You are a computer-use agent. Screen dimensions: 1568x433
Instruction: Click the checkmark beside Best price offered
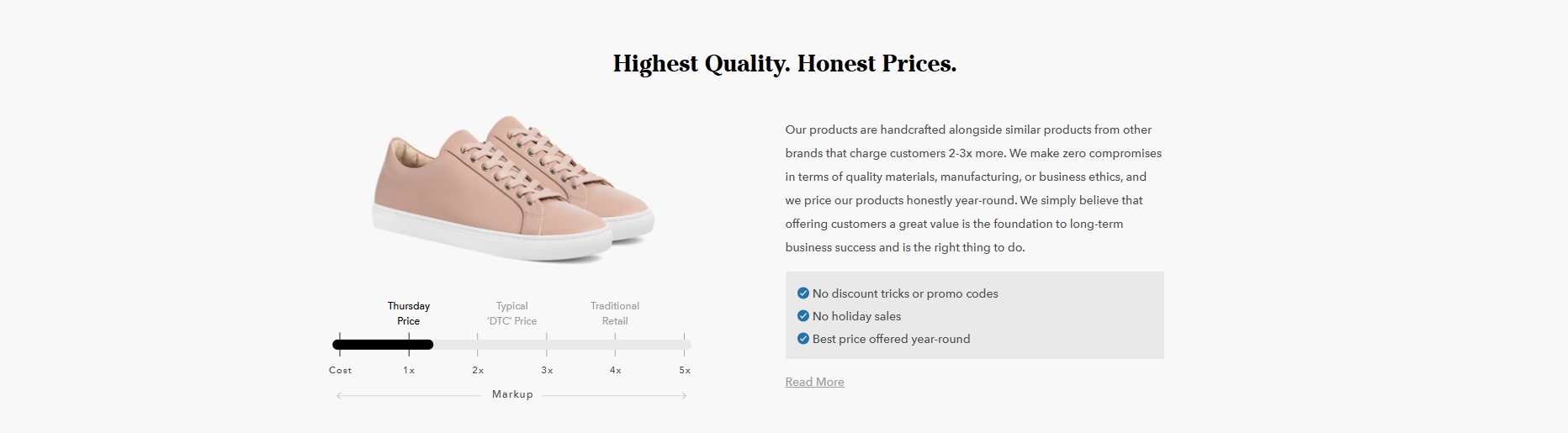pos(803,339)
